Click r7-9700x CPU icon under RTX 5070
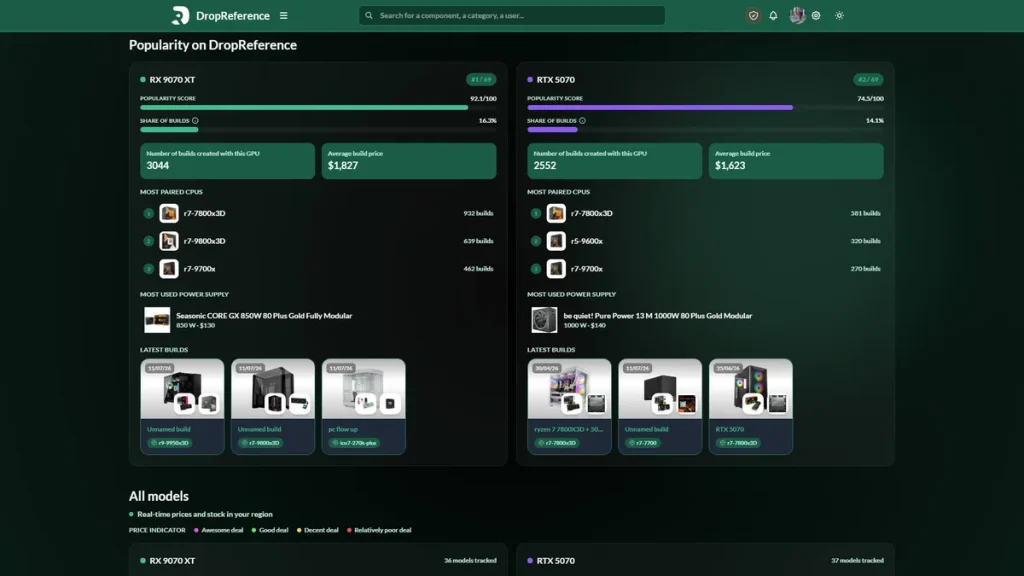The height and width of the screenshot is (576, 1024). 556,268
